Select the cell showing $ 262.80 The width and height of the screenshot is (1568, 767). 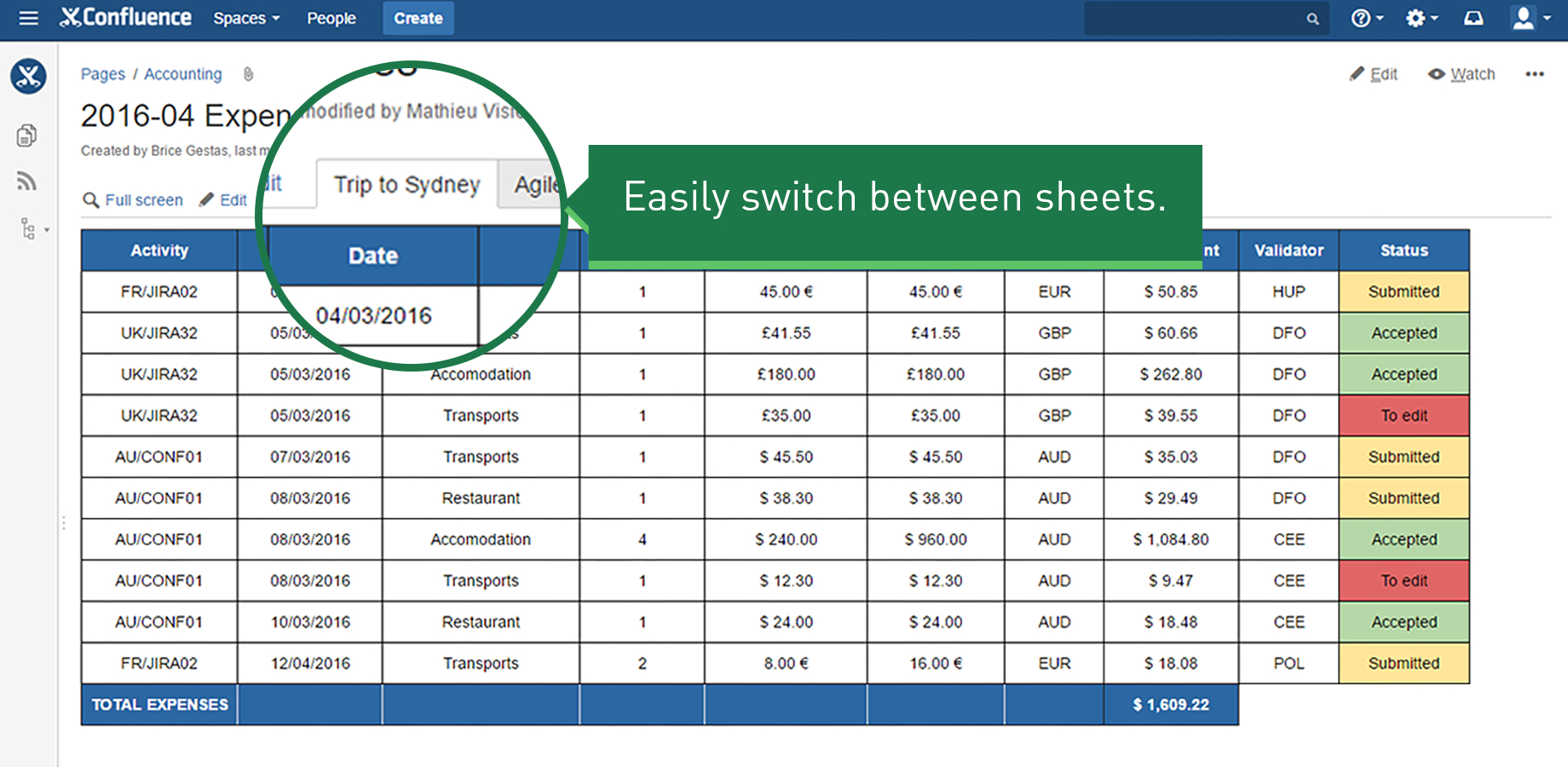coord(1171,374)
